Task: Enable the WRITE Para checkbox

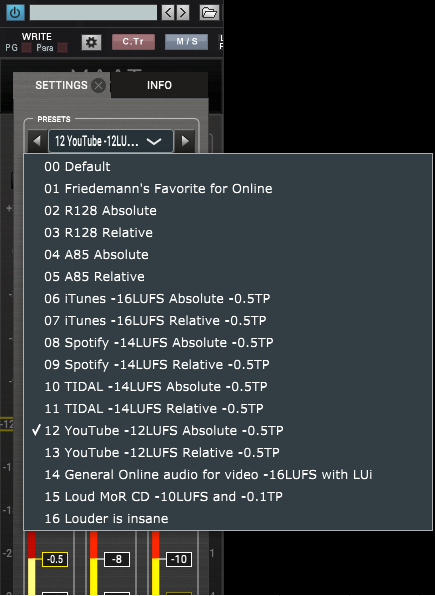Action: [62, 48]
